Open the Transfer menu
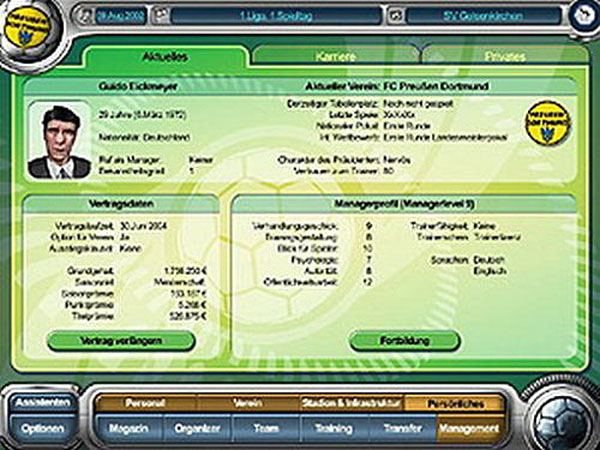 [x=403, y=429]
